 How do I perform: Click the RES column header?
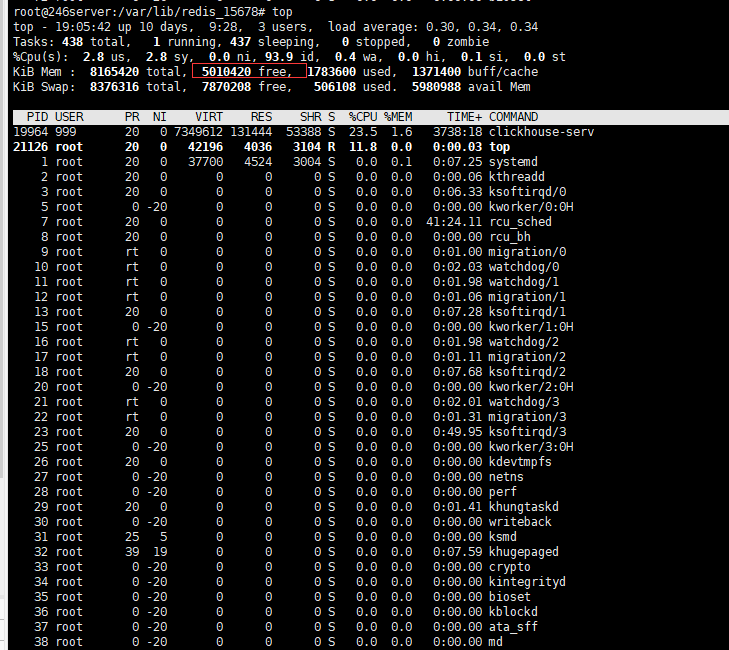pyautogui.click(x=261, y=117)
